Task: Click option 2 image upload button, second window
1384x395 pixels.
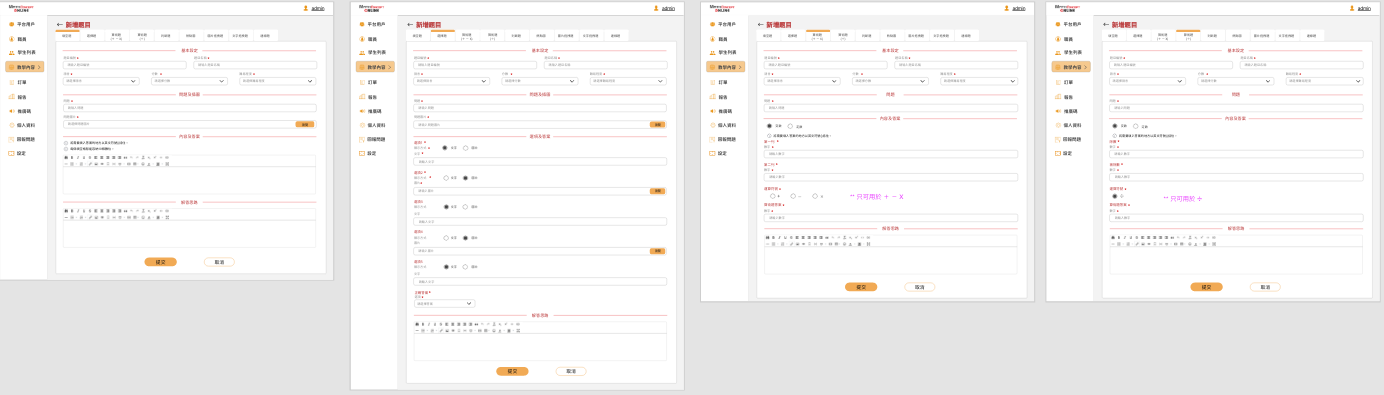Action: [x=657, y=191]
